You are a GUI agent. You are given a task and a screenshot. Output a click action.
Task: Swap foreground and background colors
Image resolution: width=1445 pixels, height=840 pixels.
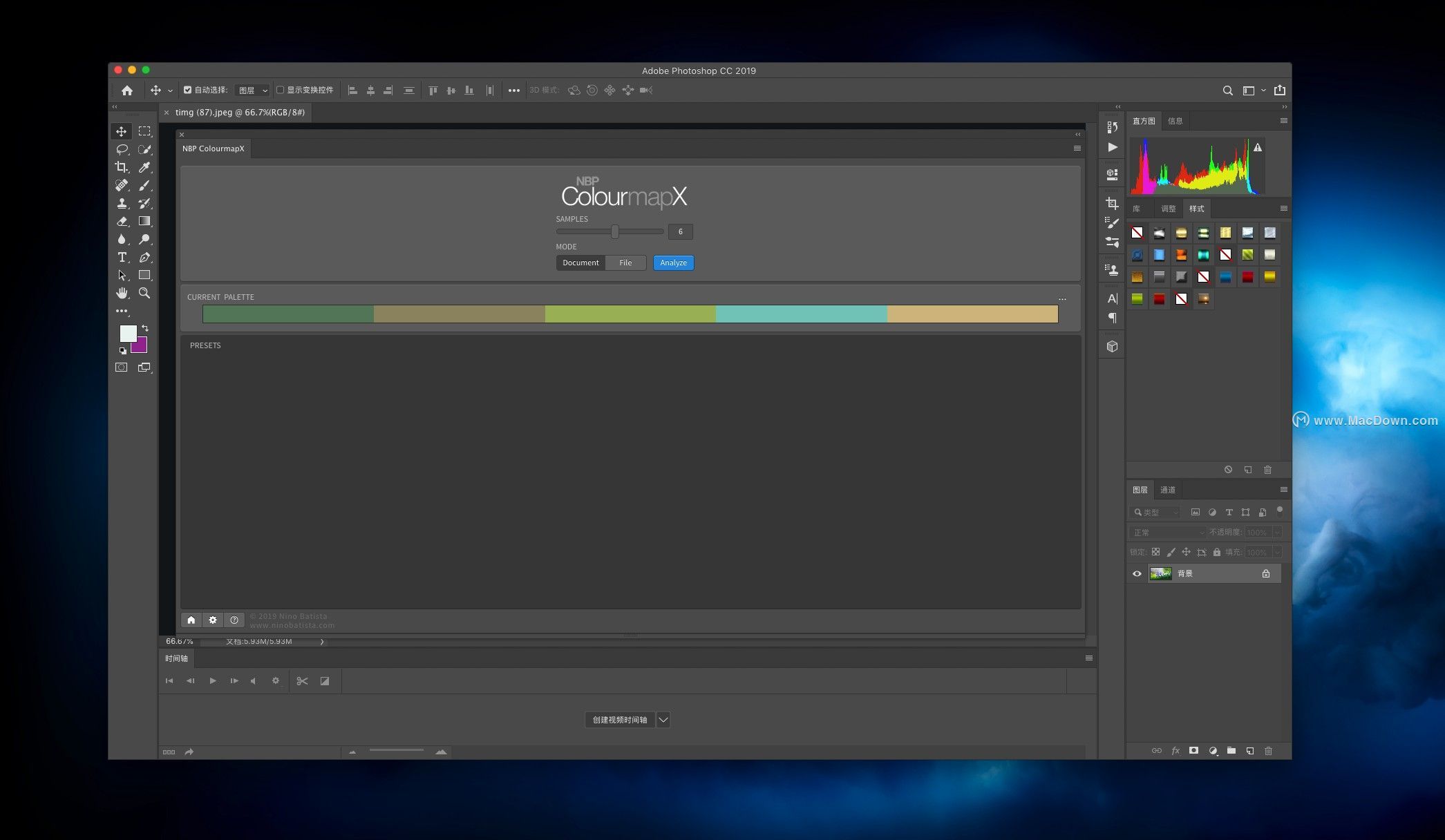145,328
